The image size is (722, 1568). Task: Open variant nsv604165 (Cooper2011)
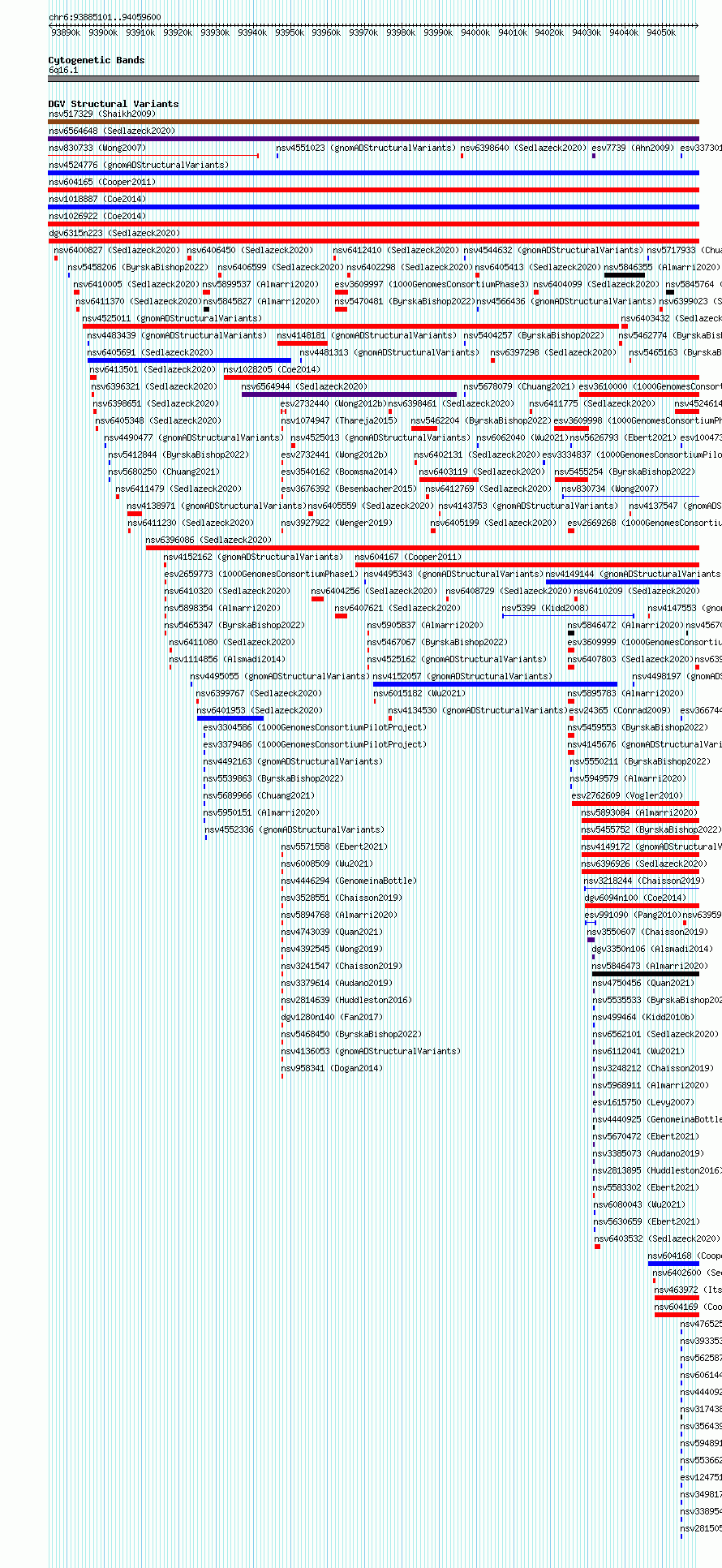[x=102, y=183]
